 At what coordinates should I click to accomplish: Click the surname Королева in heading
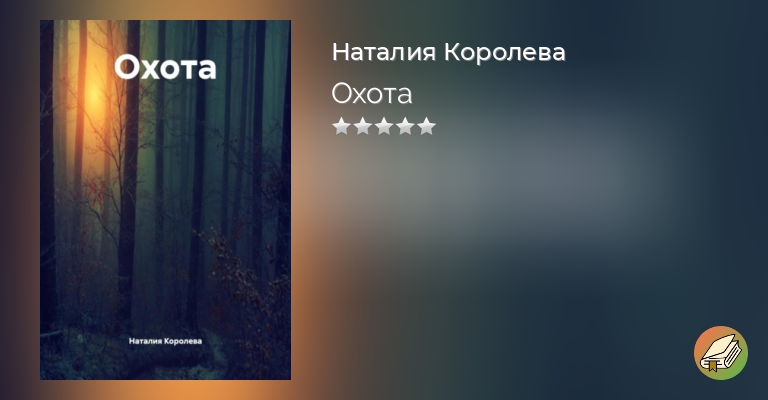click(504, 52)
